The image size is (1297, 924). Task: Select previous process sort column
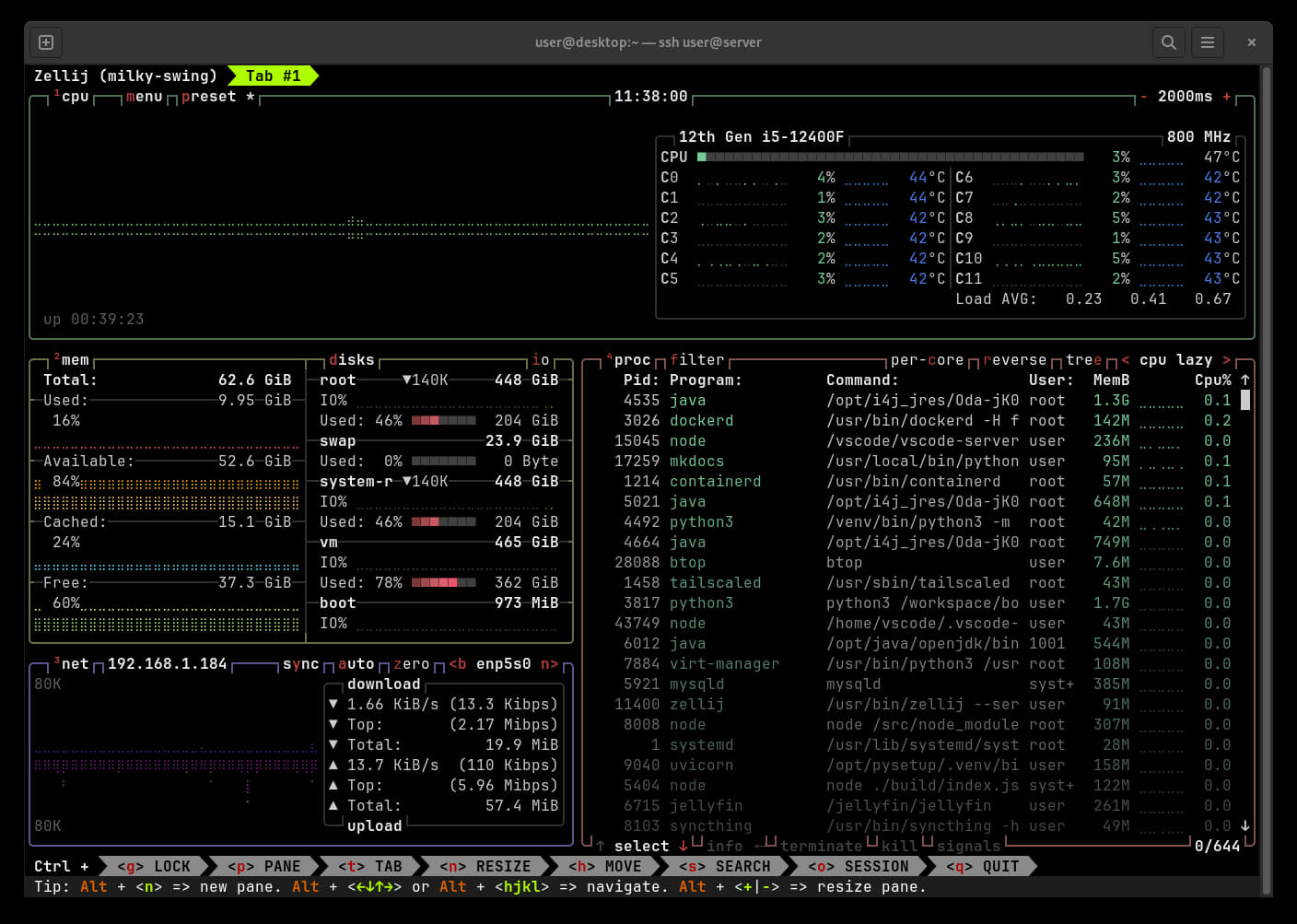tap(1125, 360)
